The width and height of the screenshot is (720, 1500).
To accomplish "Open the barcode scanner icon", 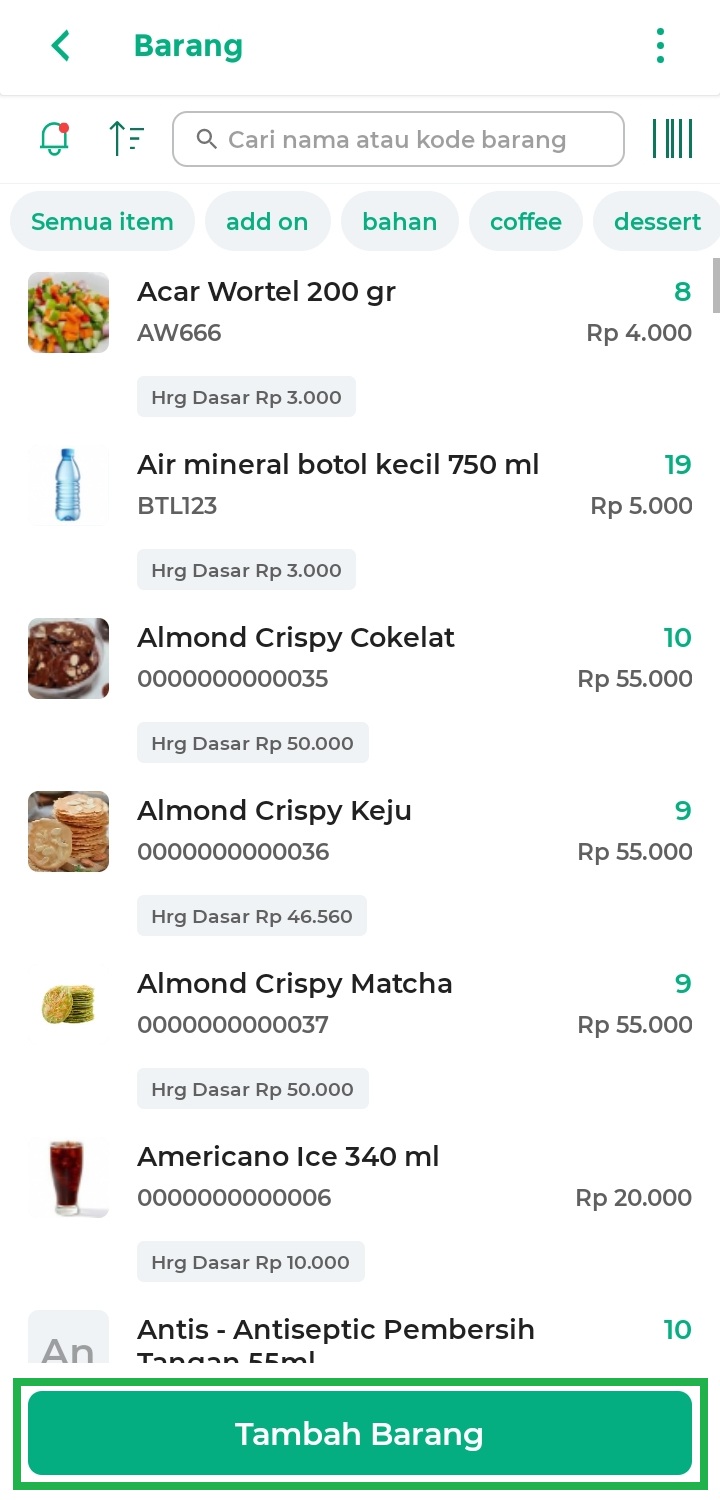I will (672, 138).
